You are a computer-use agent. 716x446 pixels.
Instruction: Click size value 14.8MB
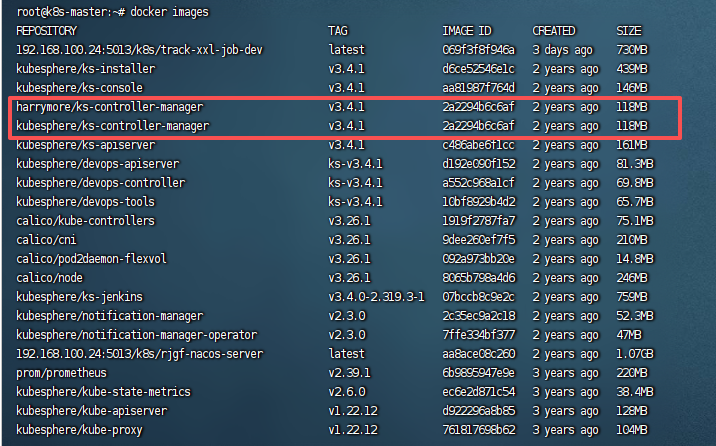click(635, 259)
